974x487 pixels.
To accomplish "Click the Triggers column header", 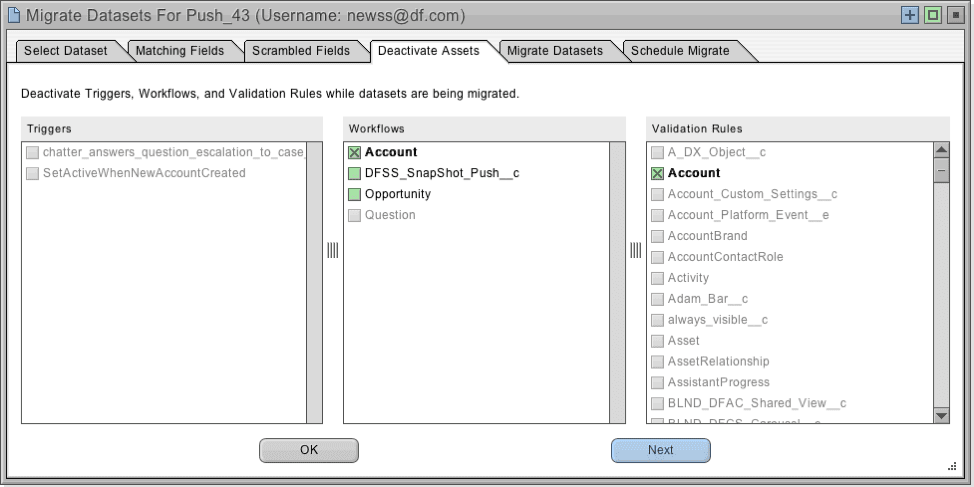I will point(172,129).
